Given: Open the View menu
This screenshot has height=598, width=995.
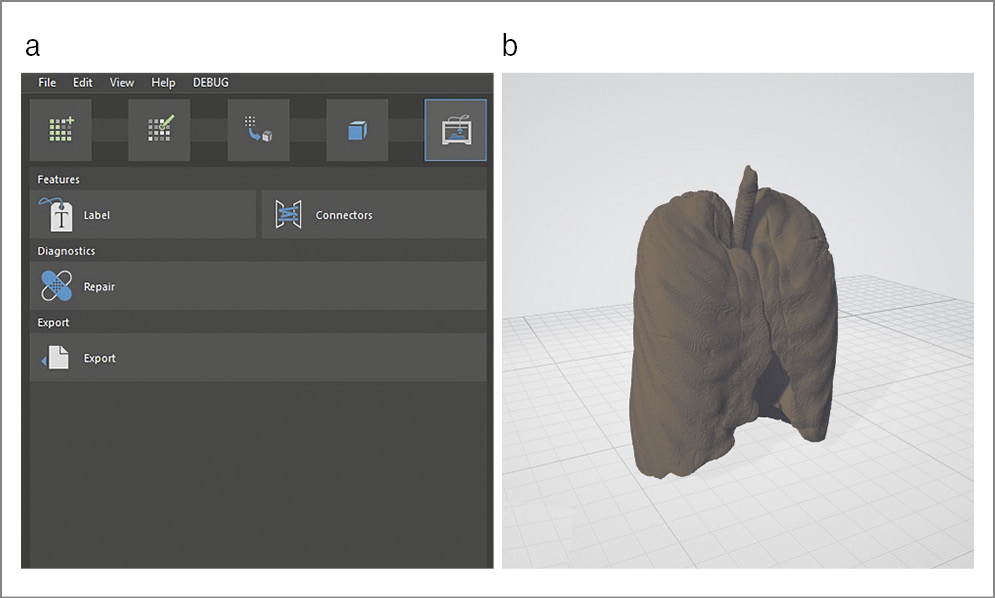Looking at the screenshot, I should click(122, 83).
